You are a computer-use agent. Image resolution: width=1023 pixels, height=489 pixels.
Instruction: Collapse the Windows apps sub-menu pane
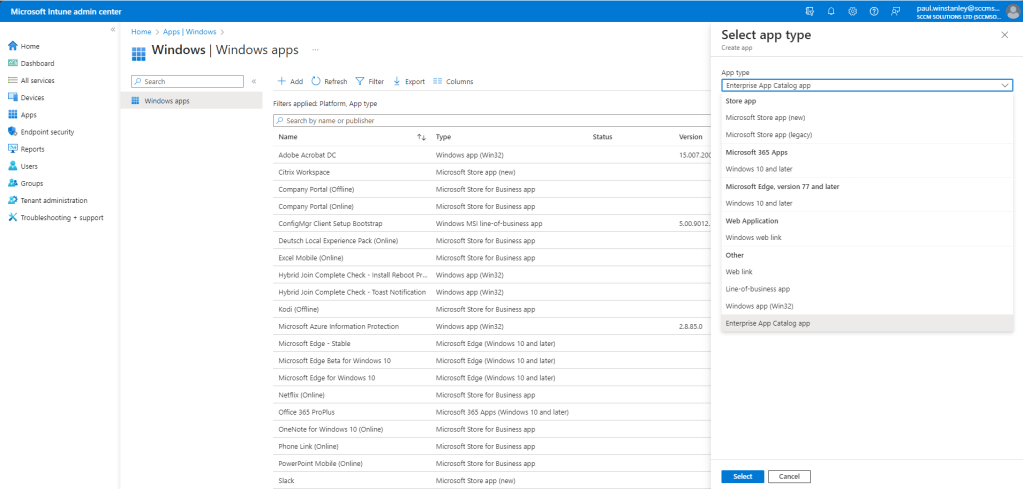point(253,81)
